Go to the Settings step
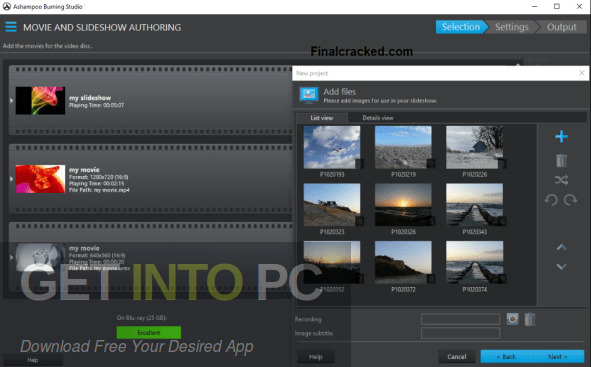Viewport: 591px width, 367px height. (x=511, y=27)
